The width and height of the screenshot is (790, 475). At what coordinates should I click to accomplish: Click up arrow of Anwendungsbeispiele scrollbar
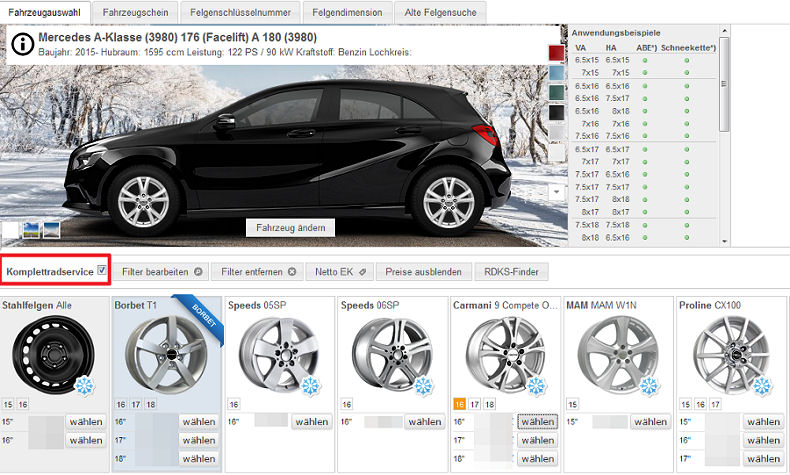[x=725, y=31]
